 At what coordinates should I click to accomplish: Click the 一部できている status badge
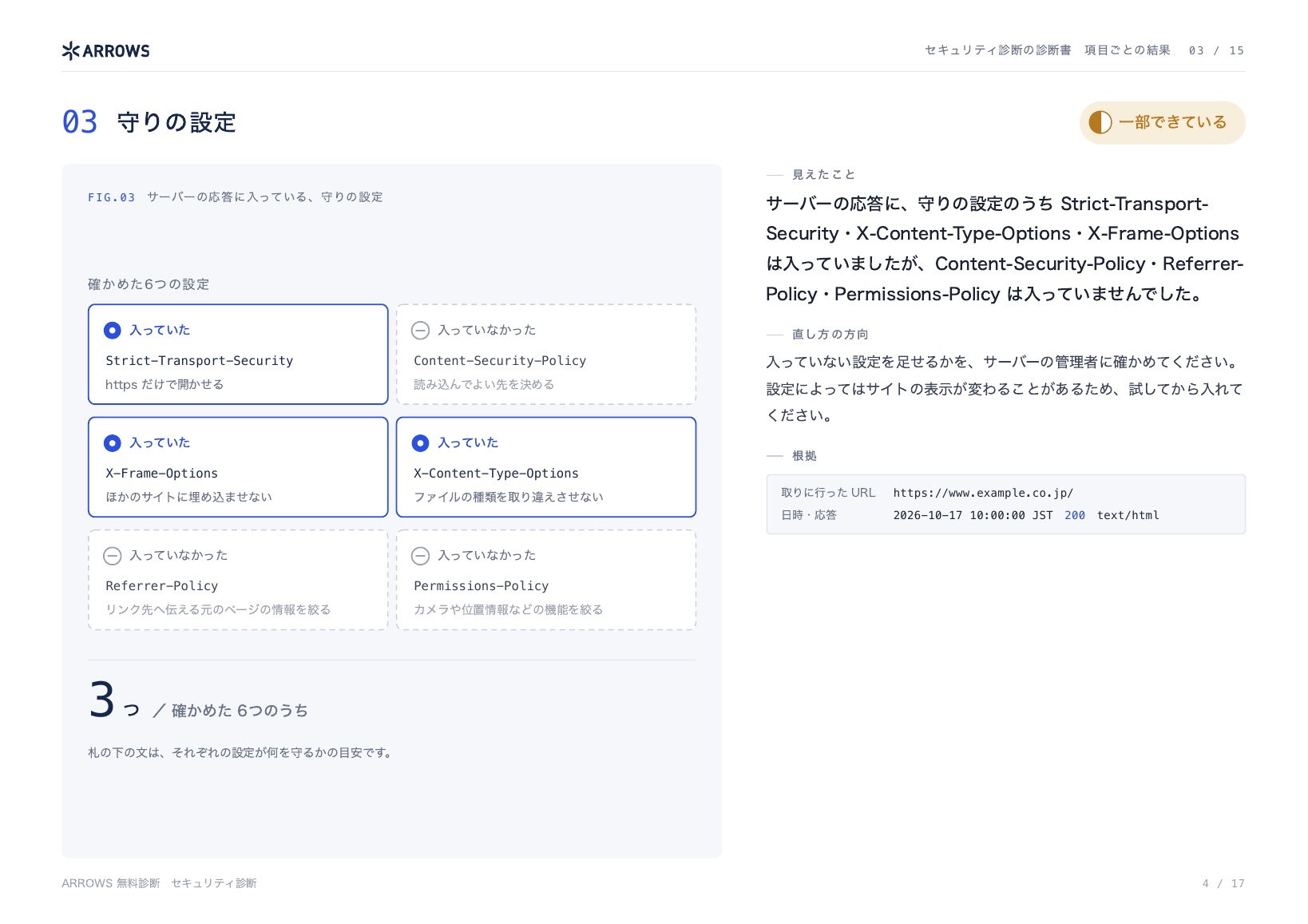(x=1162, y=122)
